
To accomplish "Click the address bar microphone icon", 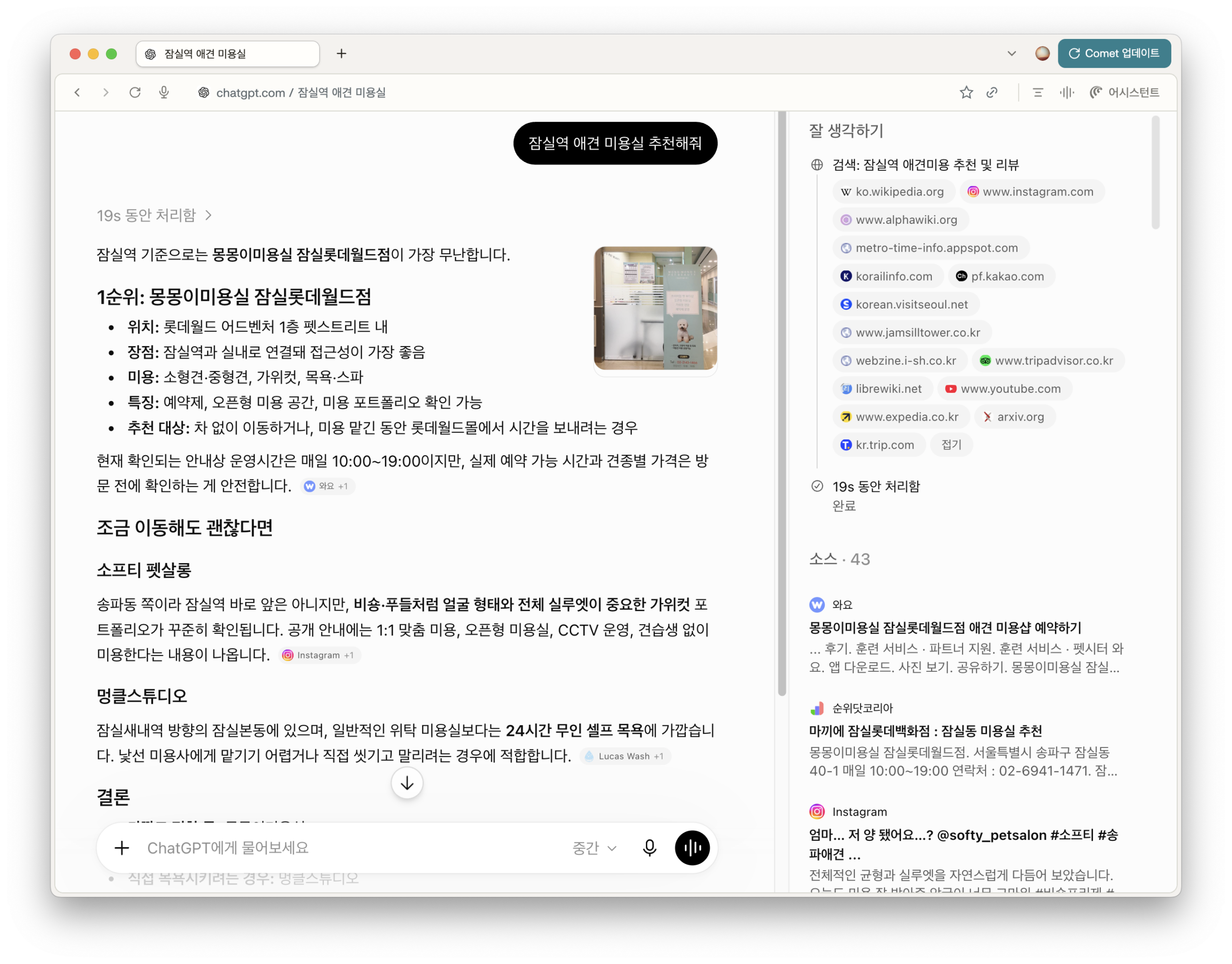I will point(164,92).
